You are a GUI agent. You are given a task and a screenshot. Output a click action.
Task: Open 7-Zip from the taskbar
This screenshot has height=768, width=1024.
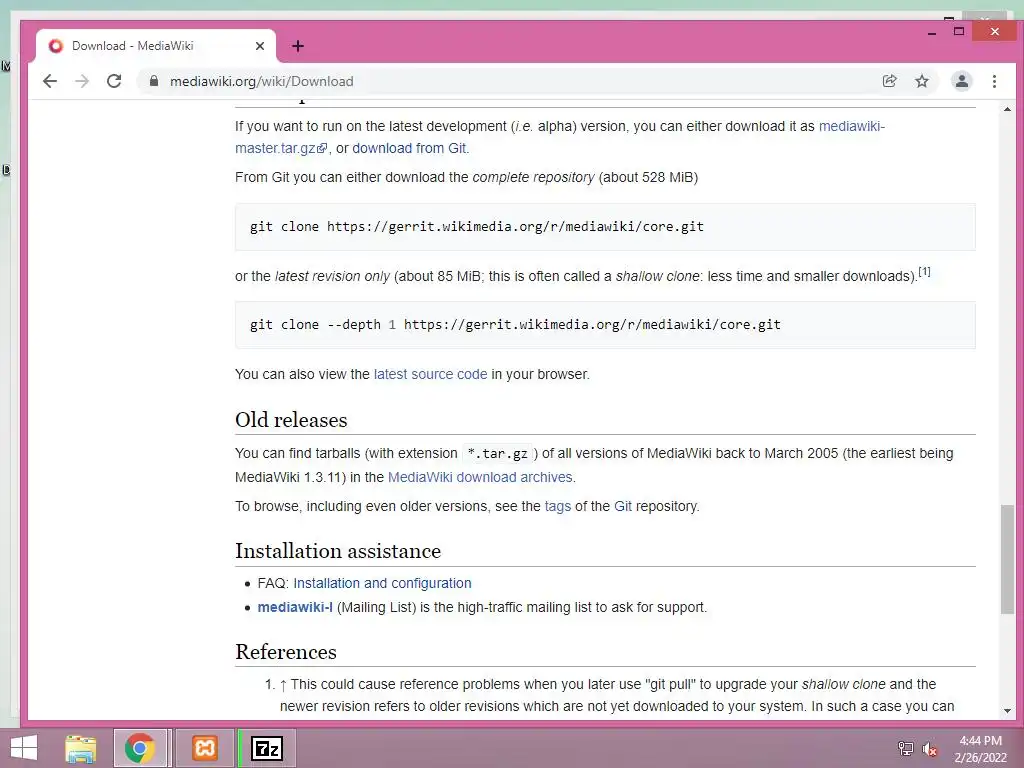coord(266,748)
